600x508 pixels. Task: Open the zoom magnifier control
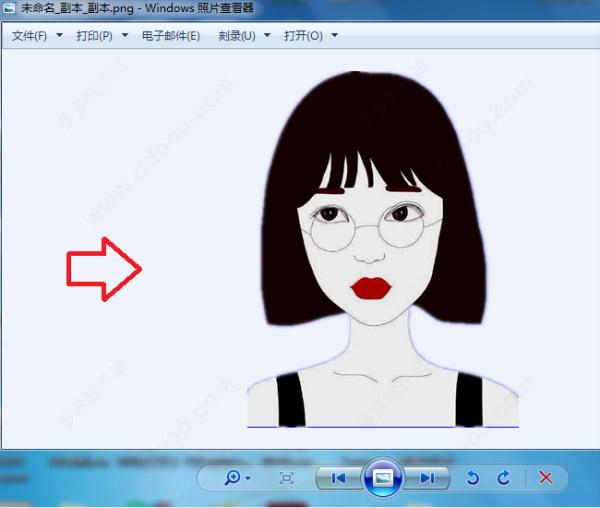(233, 478)
